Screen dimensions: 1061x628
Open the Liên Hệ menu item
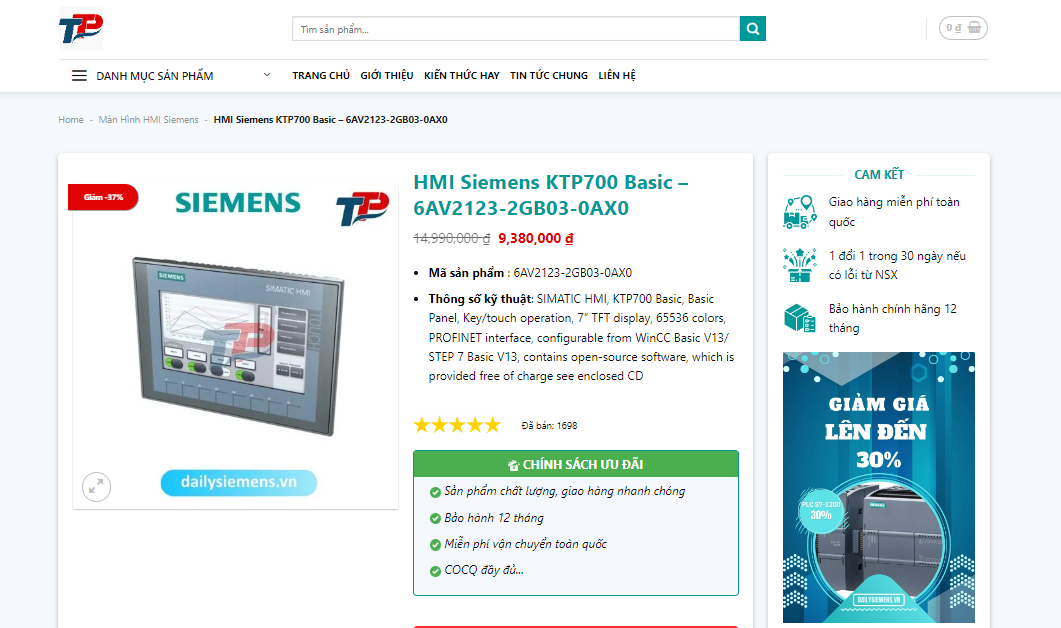click(x=617, y=76)
